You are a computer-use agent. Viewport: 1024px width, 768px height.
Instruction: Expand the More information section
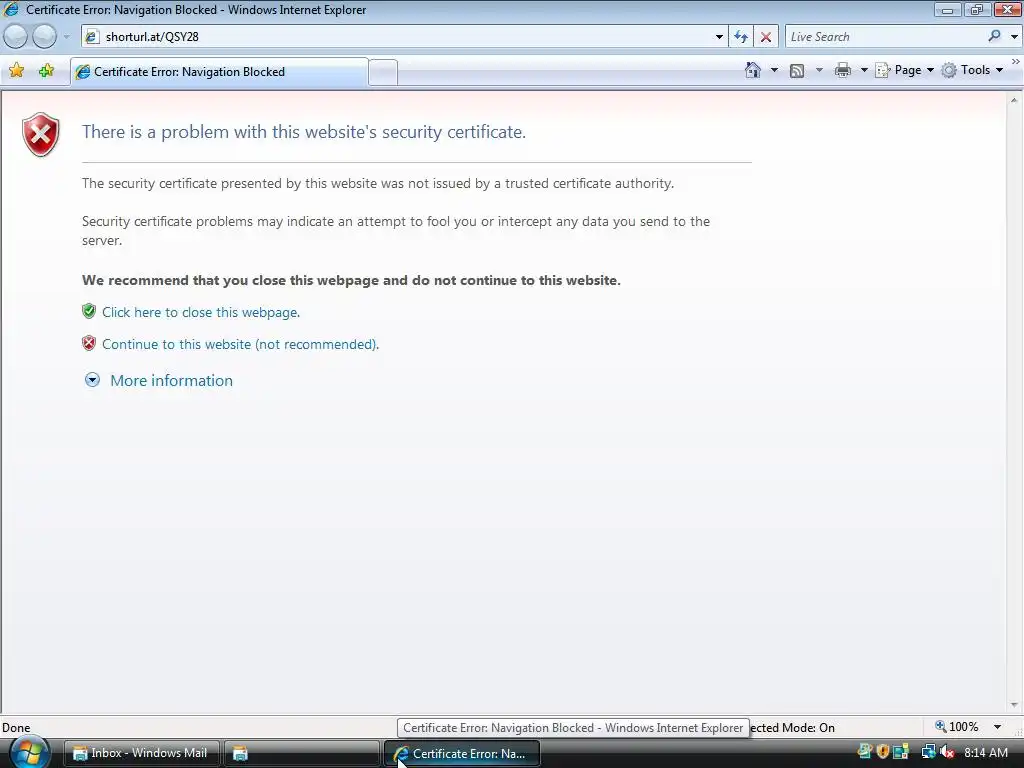click(x=159, y=380)
